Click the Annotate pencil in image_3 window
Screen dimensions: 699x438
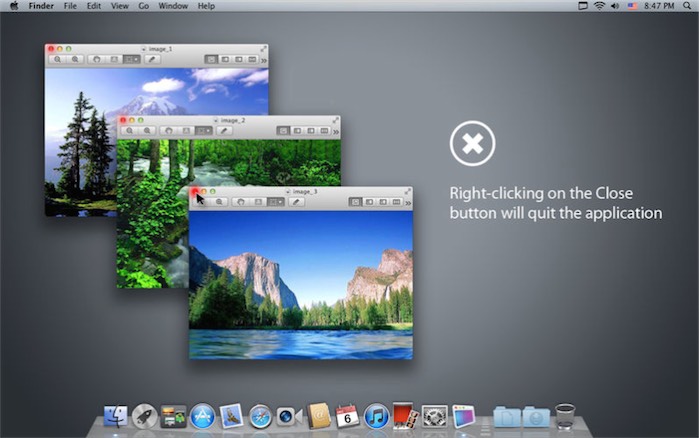click(x=296, y=202)
